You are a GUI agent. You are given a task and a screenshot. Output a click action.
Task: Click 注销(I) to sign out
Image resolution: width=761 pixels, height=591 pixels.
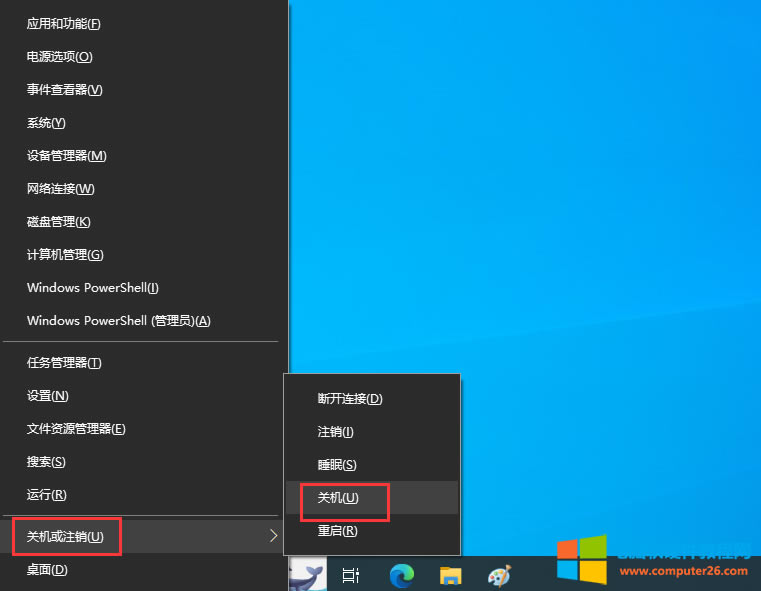[336, 432]
